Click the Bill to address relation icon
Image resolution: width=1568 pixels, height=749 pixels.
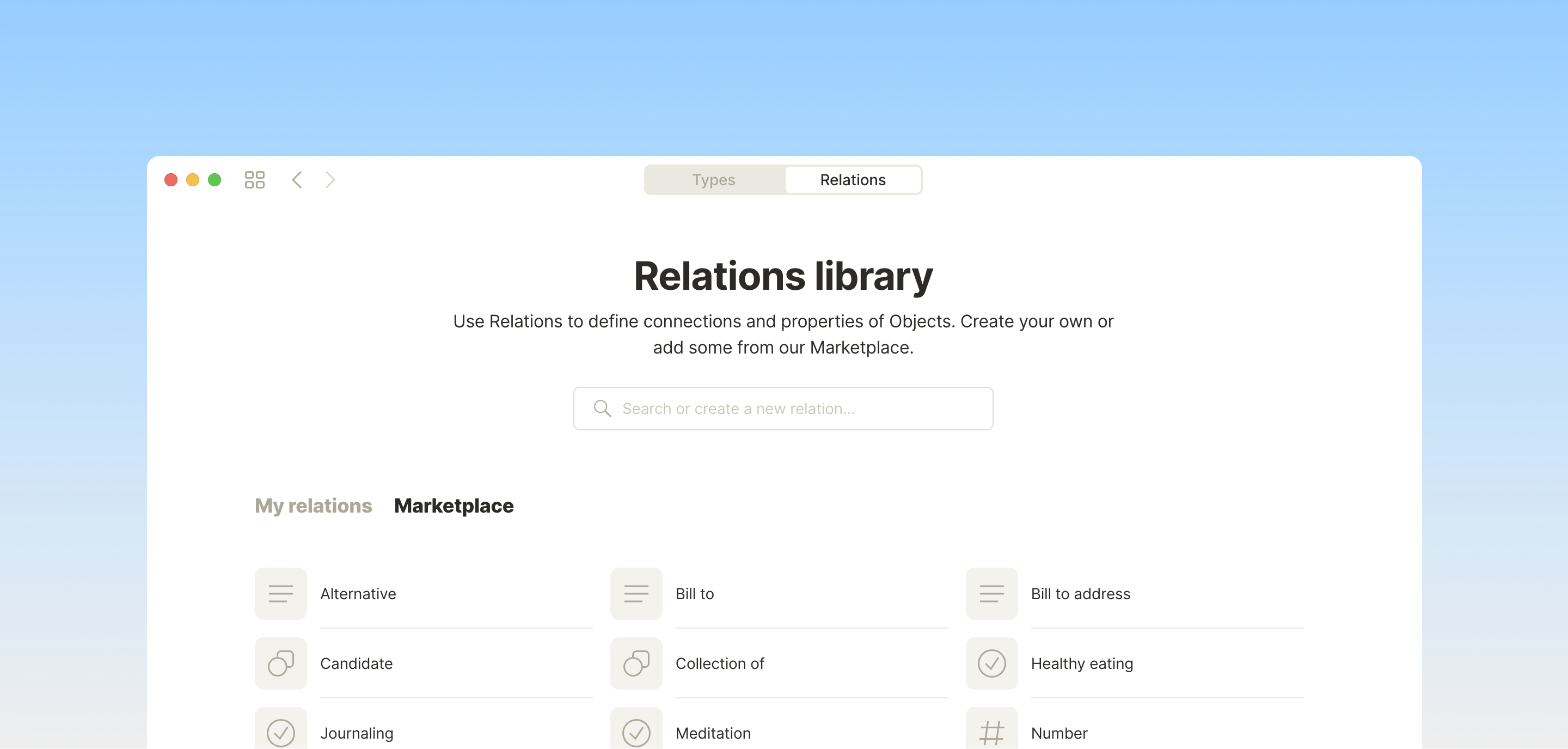[x=991, y=594]
